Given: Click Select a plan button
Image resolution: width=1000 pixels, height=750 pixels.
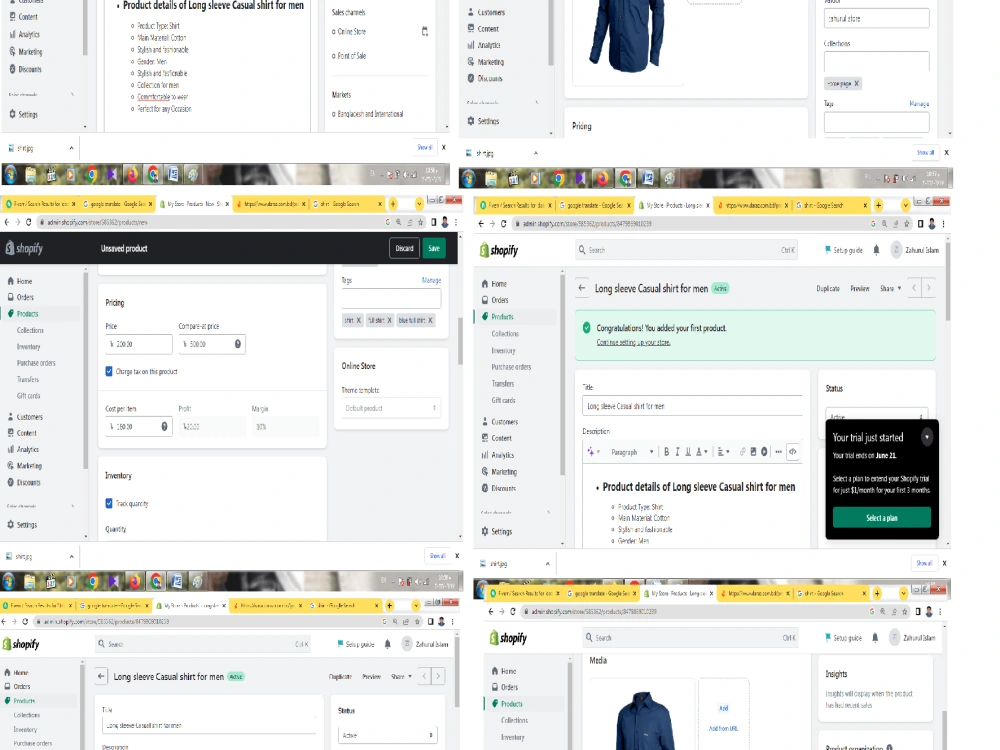Looking at the screenshot, I should coord(881,518).
